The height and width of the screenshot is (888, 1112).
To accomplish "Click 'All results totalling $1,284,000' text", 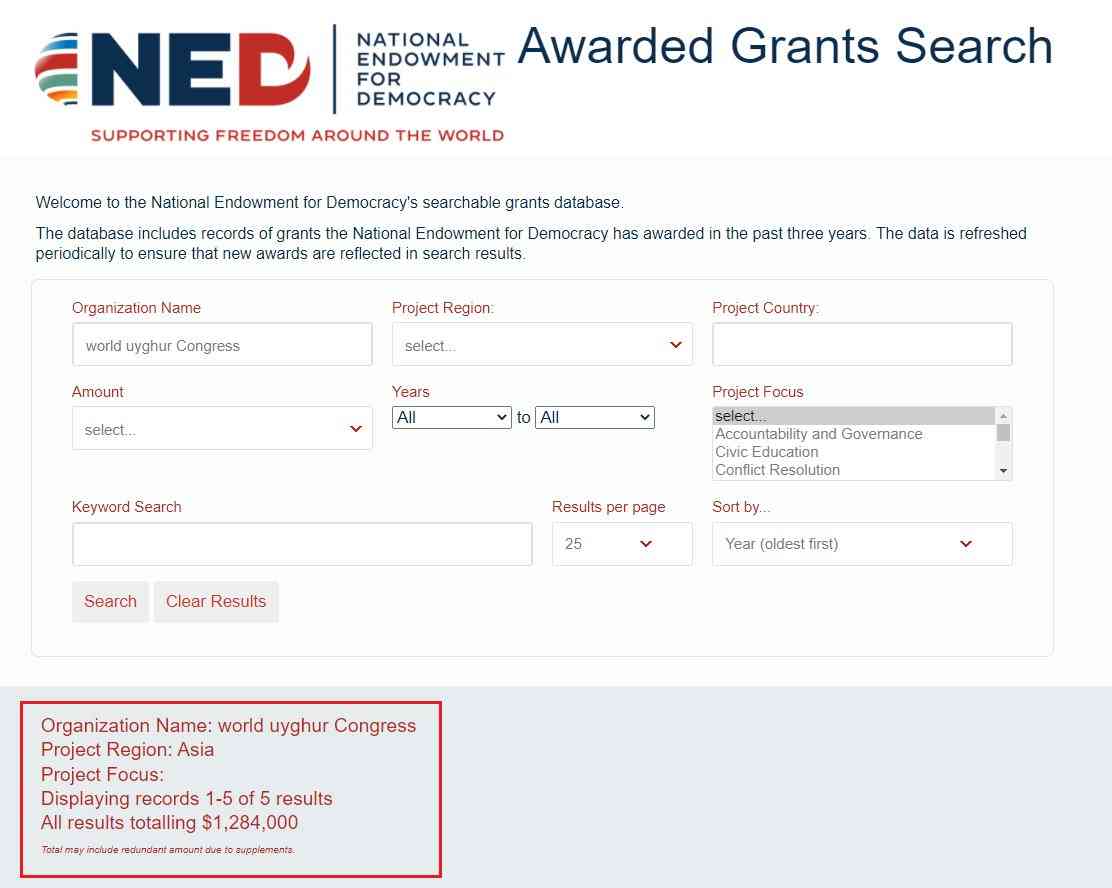I will [169, 823].
